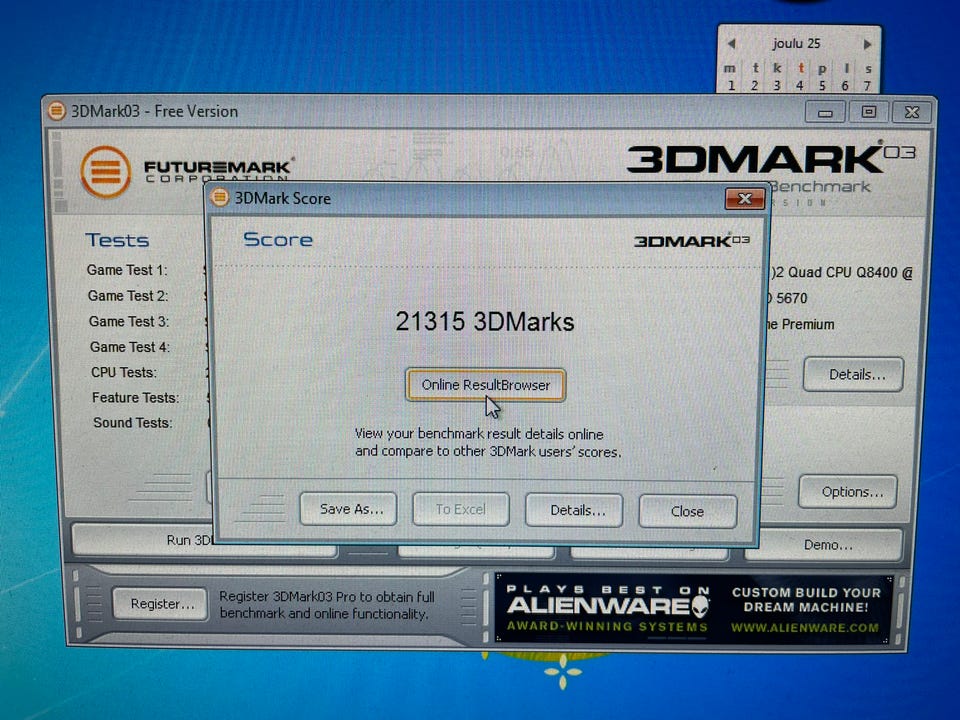Viewport: 960px width, 720px height.
Task: Click the 'joulu 25' month title
Action: coord(796,43)
